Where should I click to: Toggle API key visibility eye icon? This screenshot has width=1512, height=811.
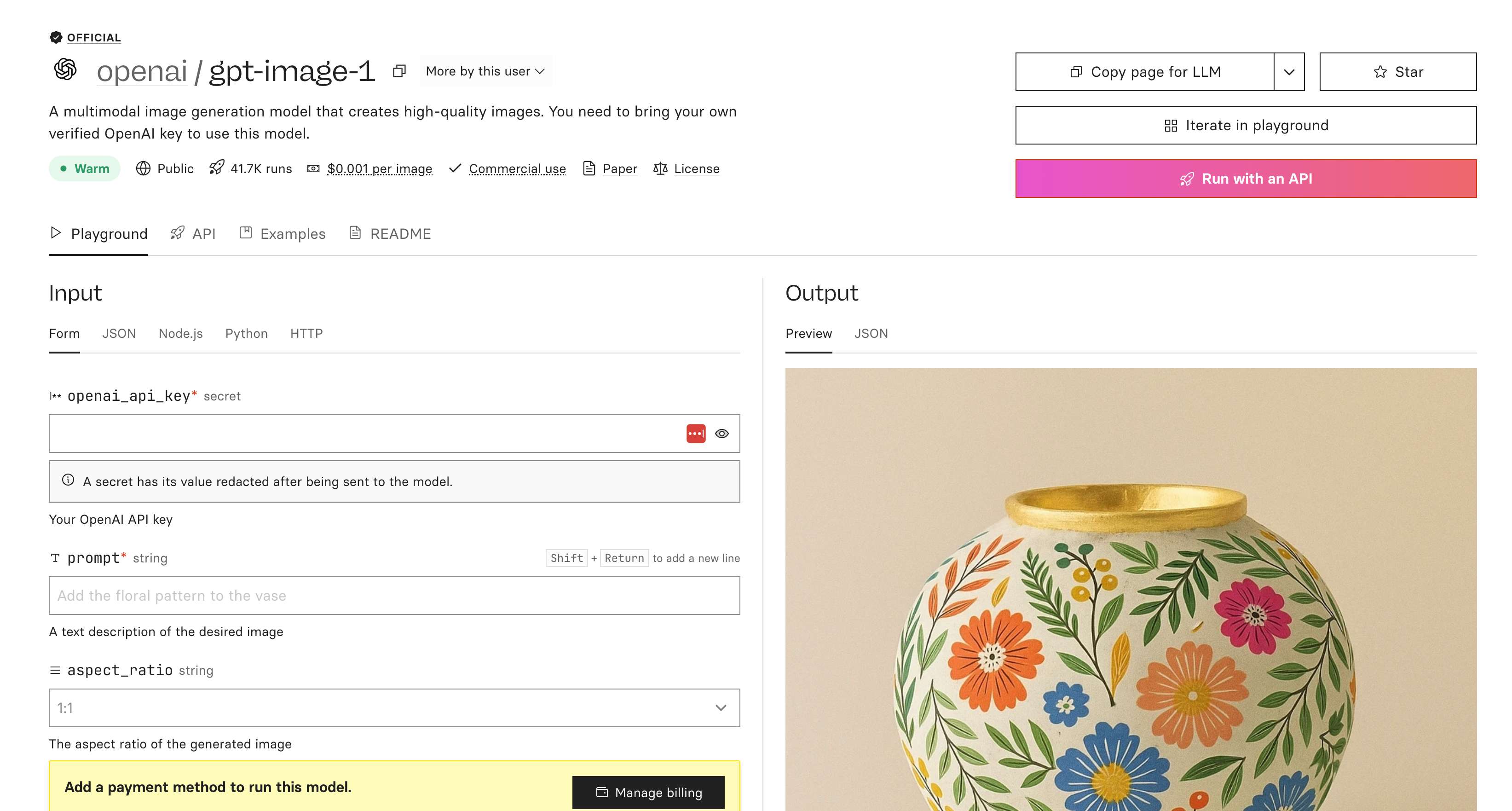(x=721, y=434)
